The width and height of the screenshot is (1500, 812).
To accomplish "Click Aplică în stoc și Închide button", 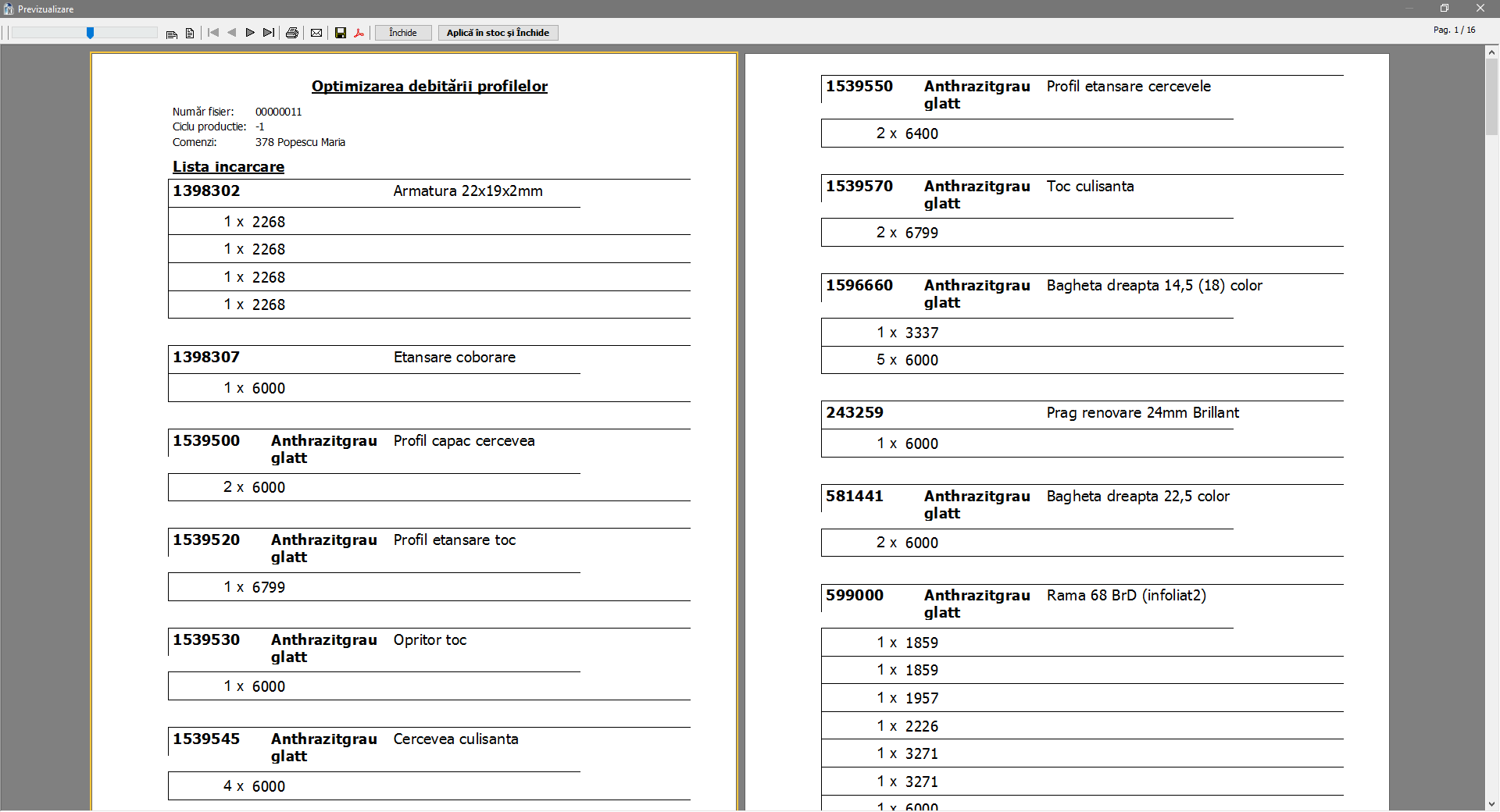I will tap(498, 33).
